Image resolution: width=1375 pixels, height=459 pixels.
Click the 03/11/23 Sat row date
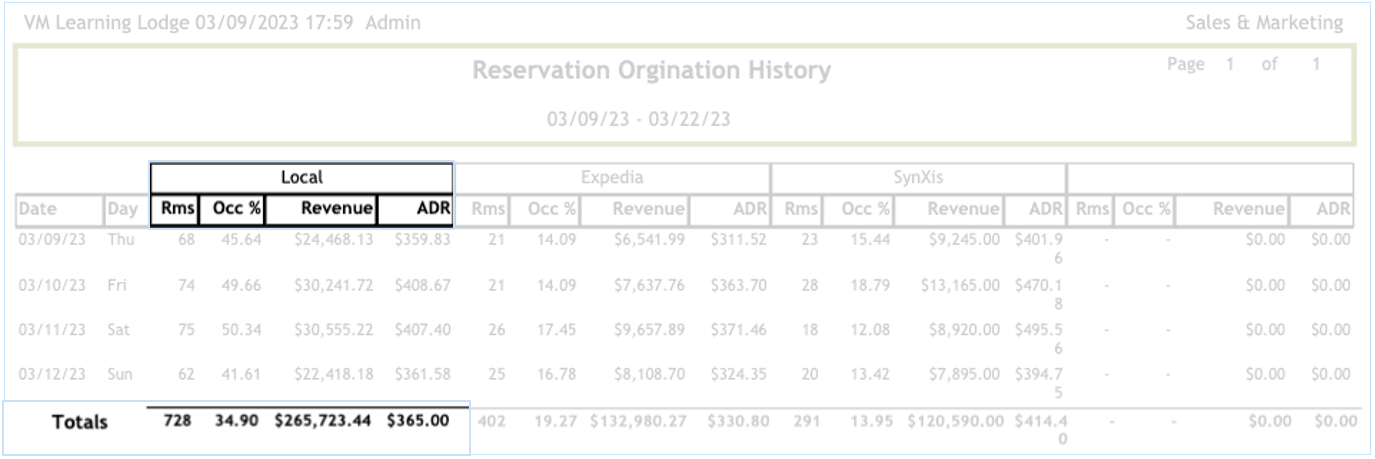coord(54,331)
